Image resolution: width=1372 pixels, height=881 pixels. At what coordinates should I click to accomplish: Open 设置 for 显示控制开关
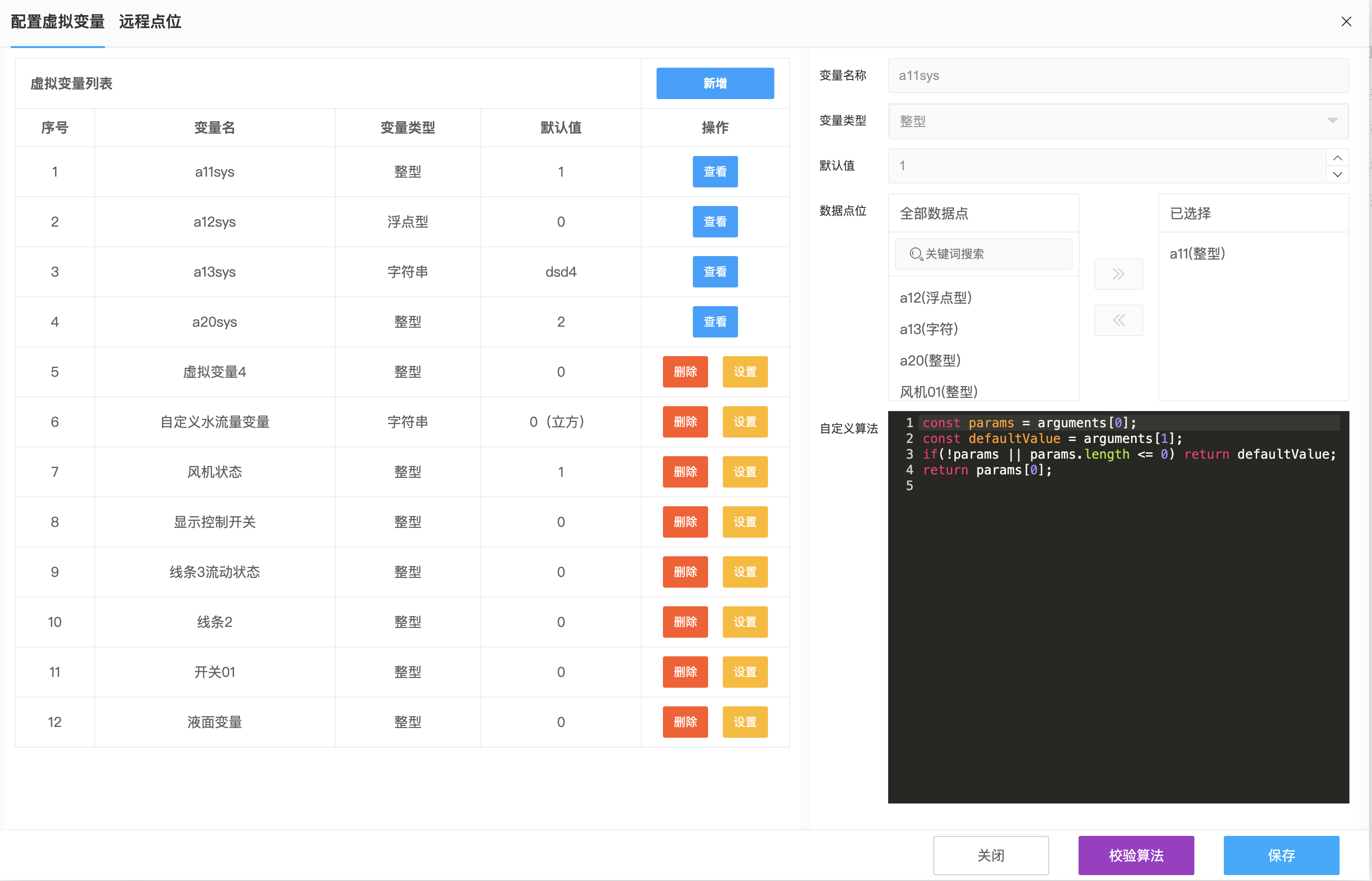click(744, 522)
